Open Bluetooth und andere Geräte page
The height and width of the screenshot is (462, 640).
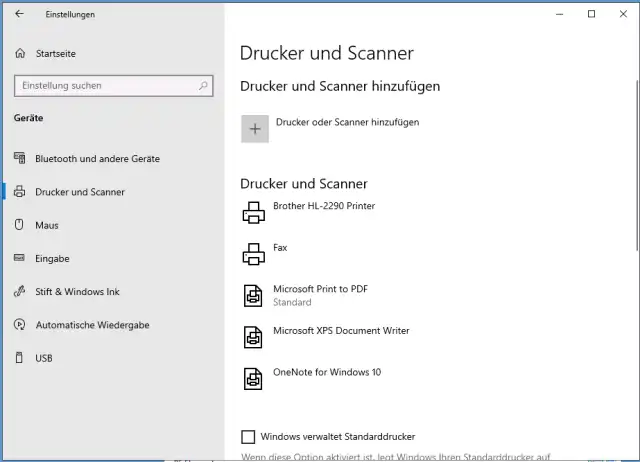(x=97, y=158)
